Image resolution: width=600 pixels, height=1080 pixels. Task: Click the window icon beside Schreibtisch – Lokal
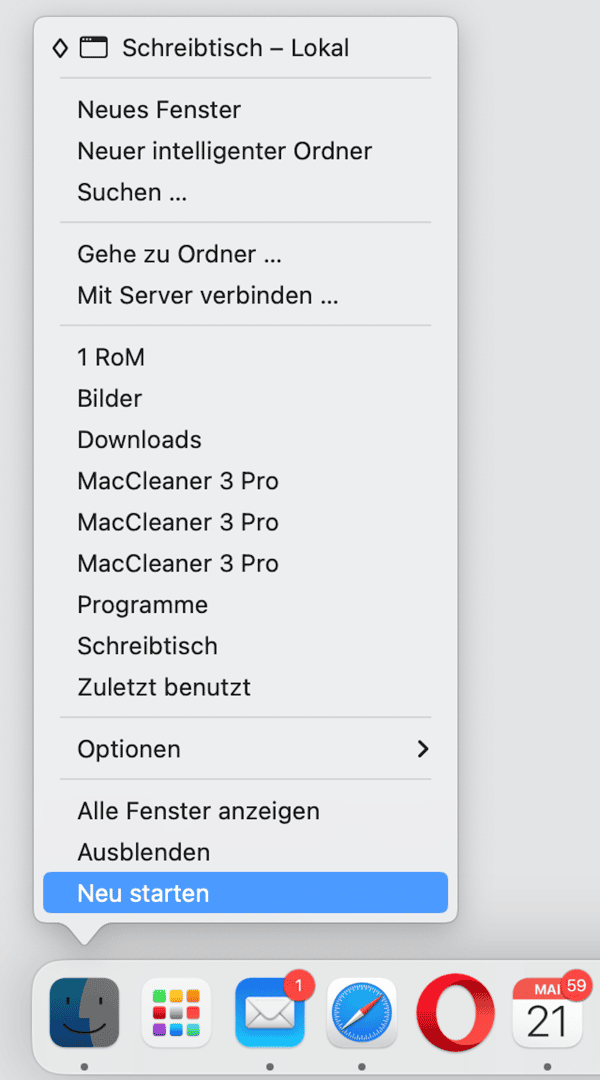(x=93, y=47)
